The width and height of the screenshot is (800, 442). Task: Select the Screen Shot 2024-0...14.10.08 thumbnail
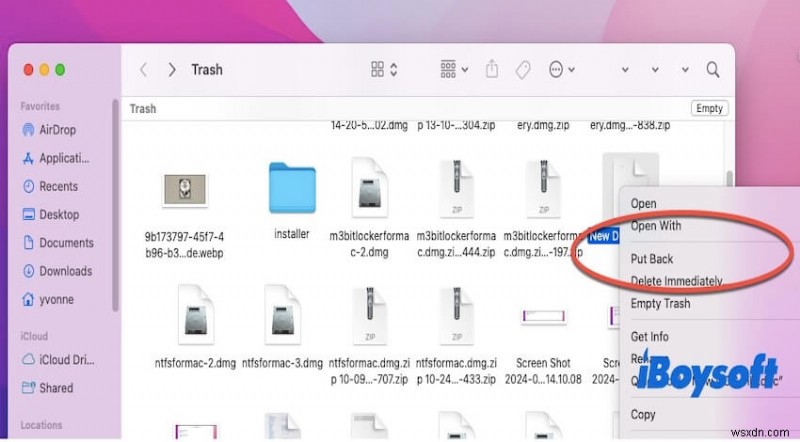coord(543,316)
